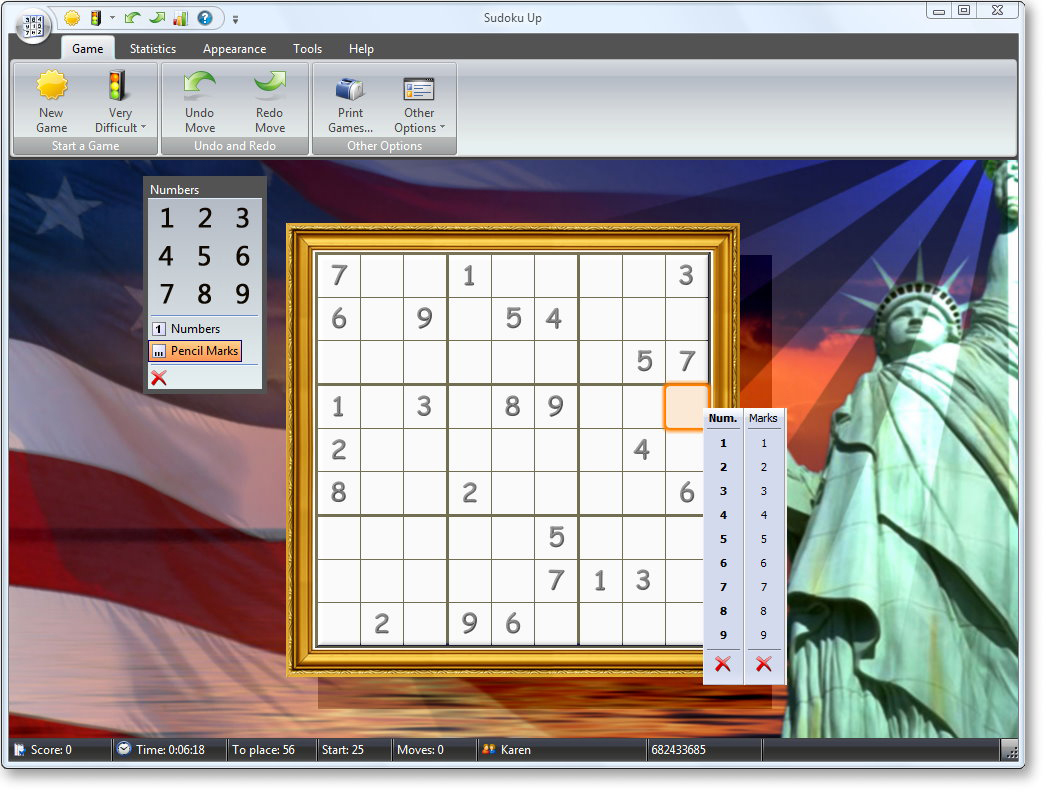Switch to the Statistics ribbon tab
Screen dimensions: 1049x796
click(x=153, y=49)
